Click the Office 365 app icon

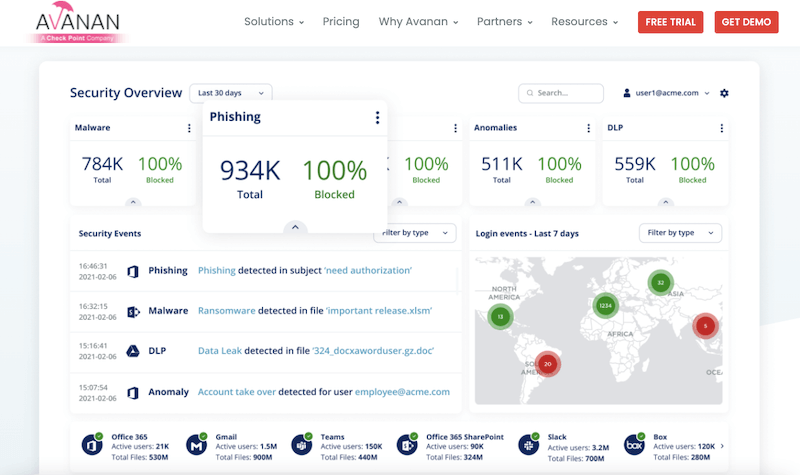coord(92,445)
